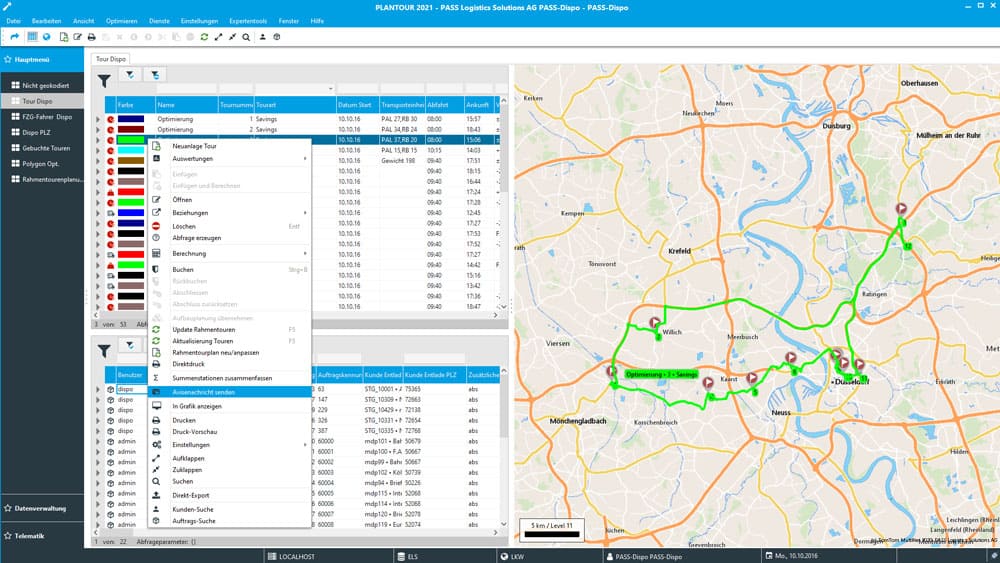Choose Löschen in the context menu
Image resolution: width=1000 pixels, height=563 pixels.
[x=230, y=226]
